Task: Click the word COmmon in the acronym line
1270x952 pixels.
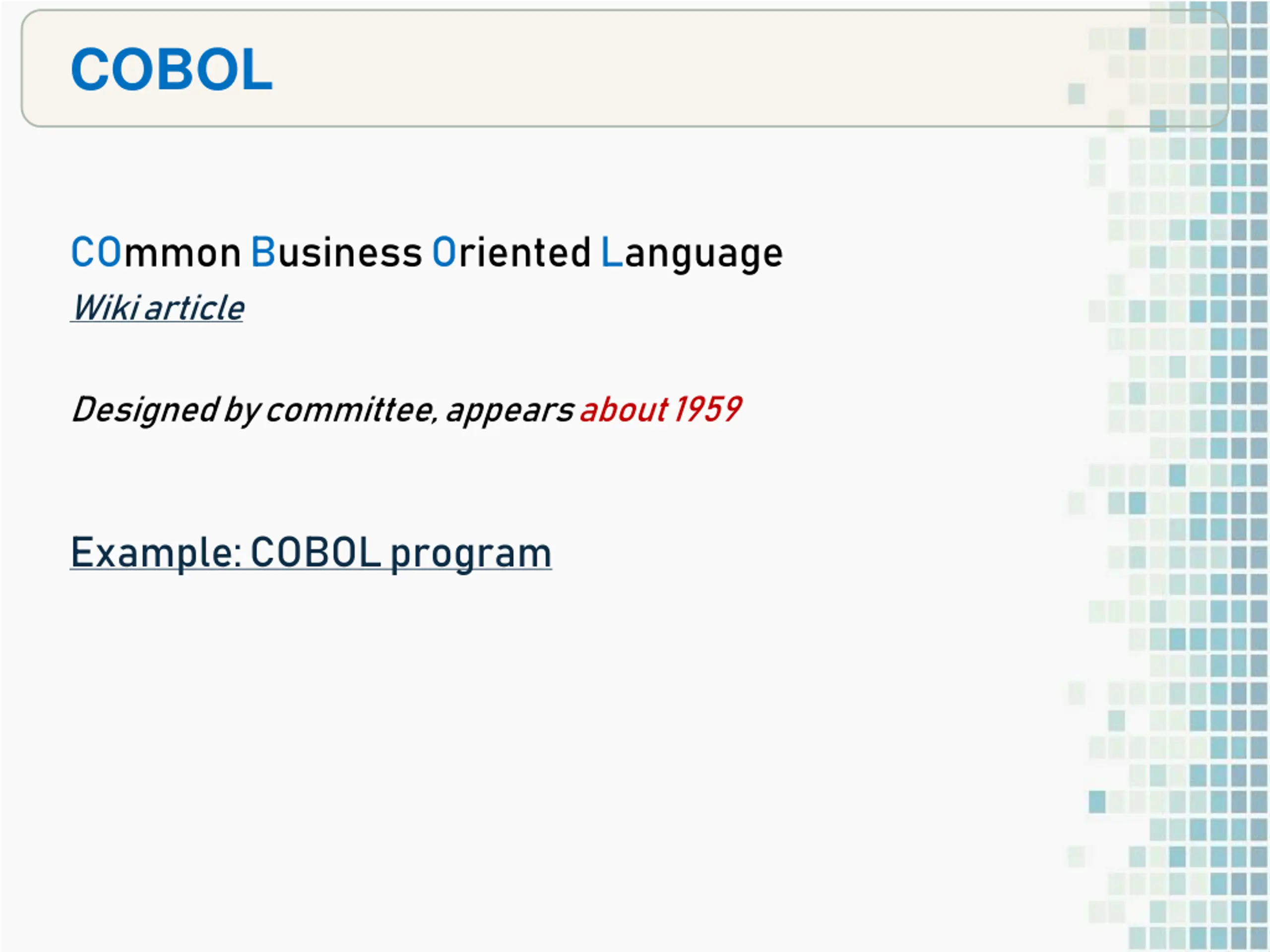Action: click(x=156, y=252)
